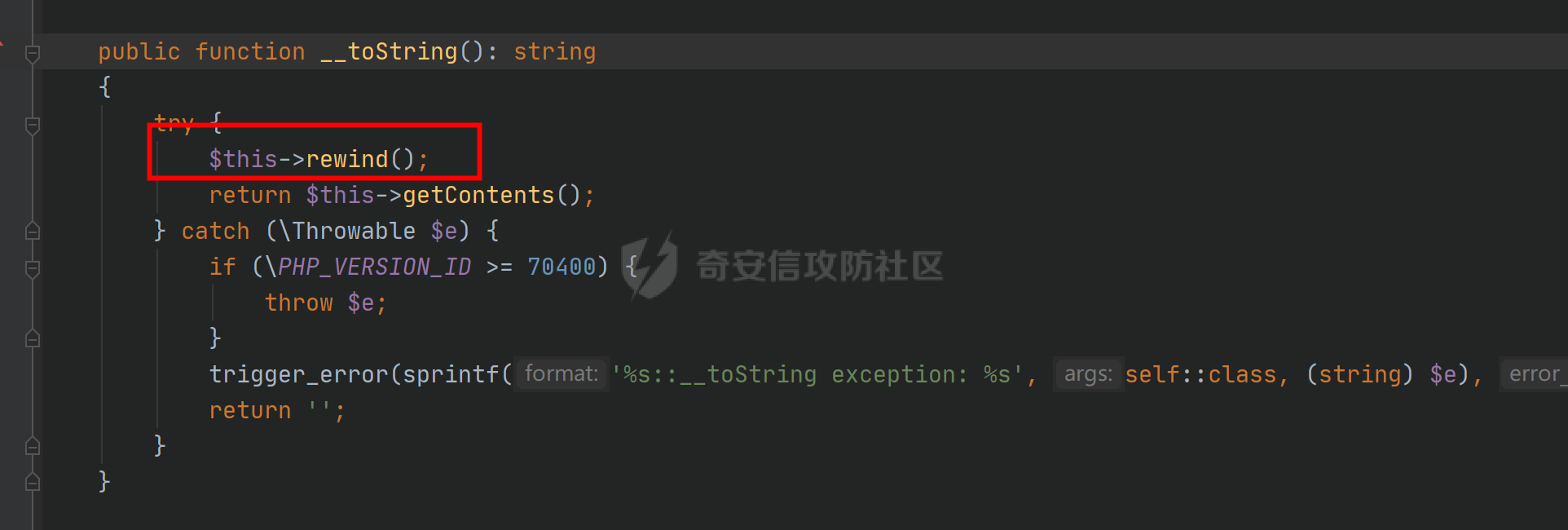Click the sprintf function name
This screenshot has height=530, width=1568.
(451, 374)
